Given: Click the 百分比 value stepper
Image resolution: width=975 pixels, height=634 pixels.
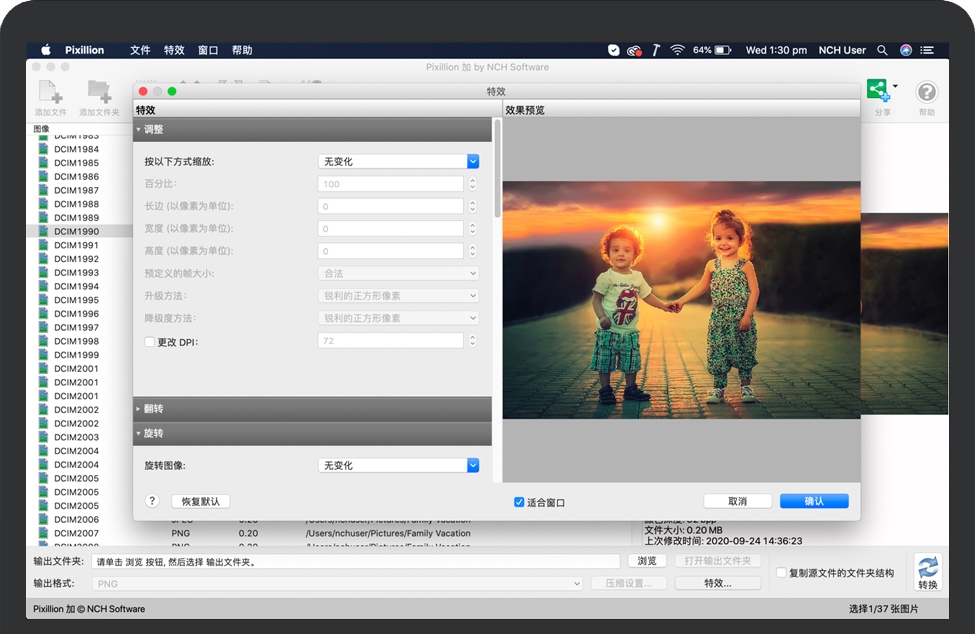Looking at the screenshot, I should click(472, 183).
